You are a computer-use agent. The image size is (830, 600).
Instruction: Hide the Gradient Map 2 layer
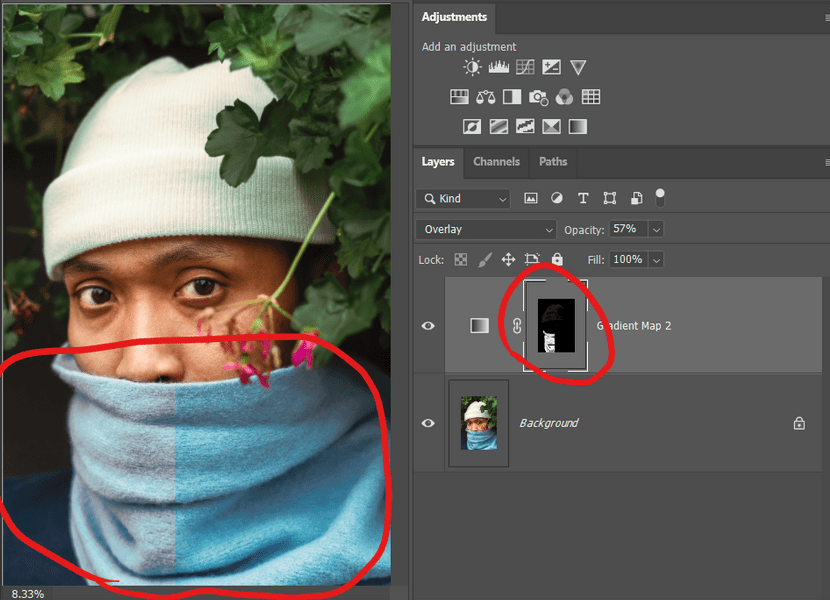(428, 326)
